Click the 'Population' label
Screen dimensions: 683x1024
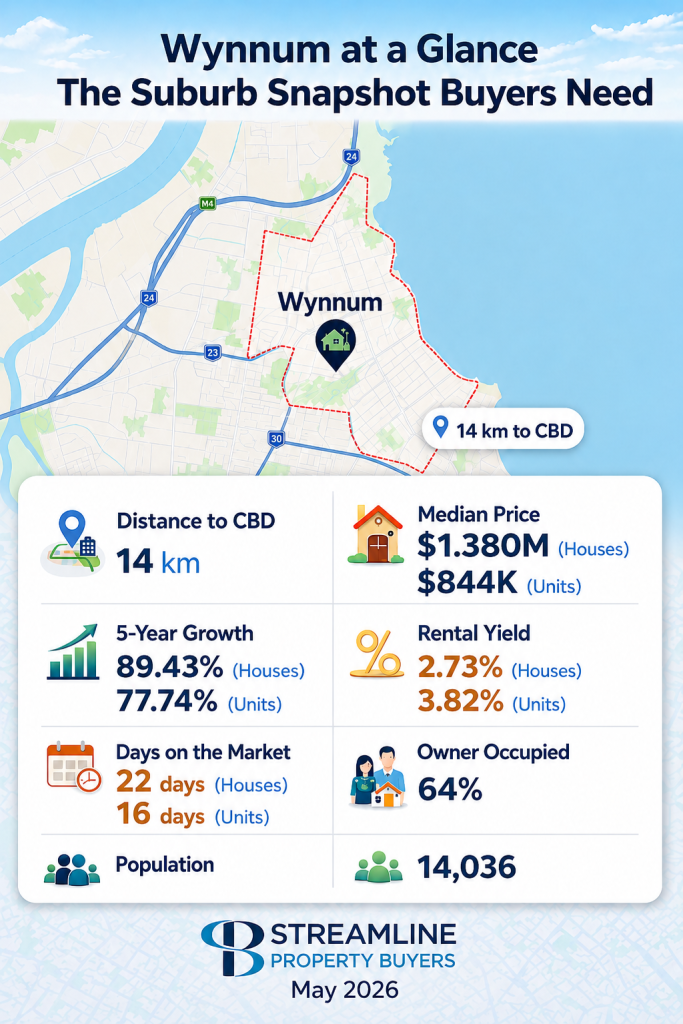pyautogui.click(x=165, y=865)
